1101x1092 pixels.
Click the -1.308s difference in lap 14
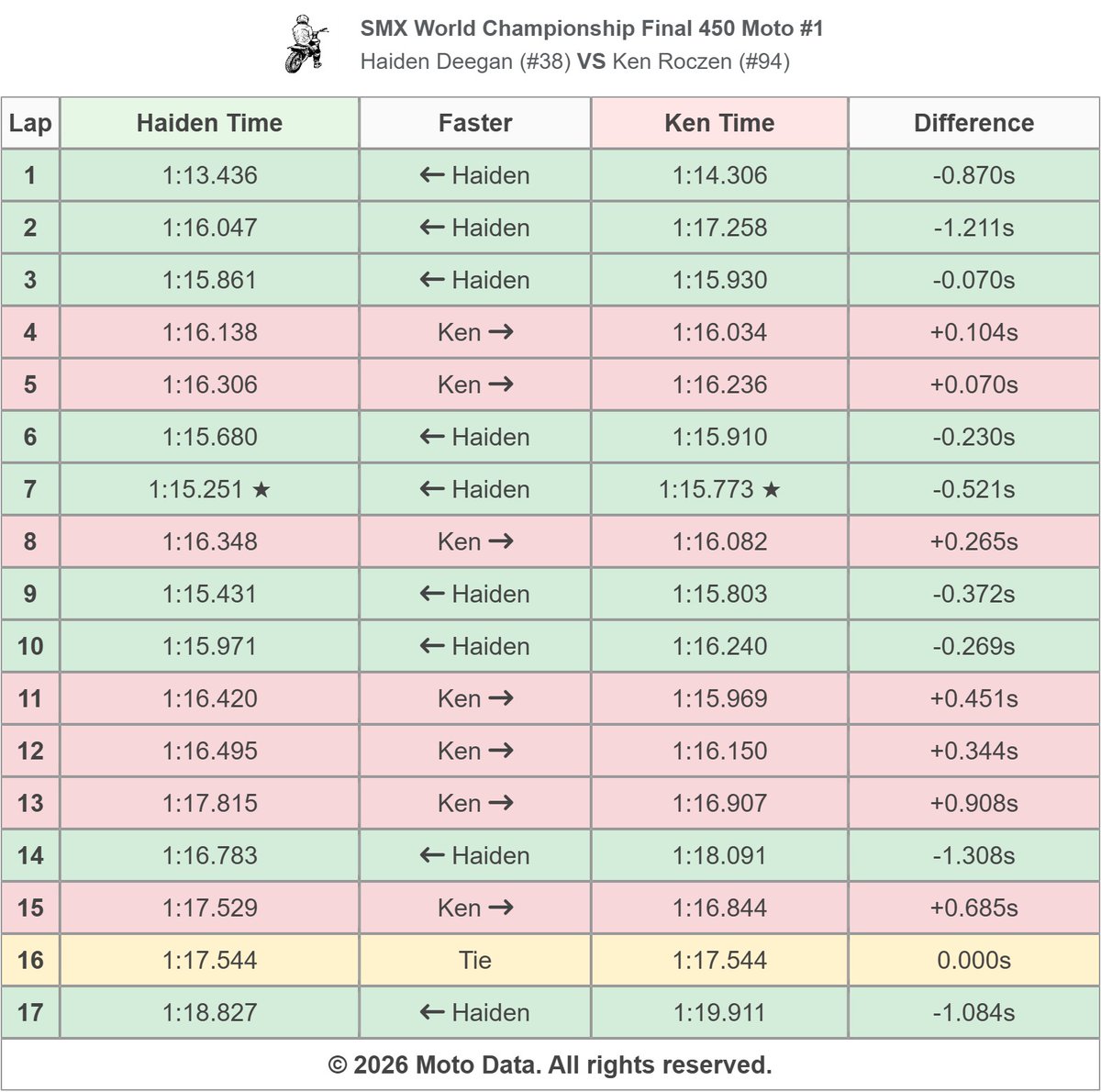point(974,856)
